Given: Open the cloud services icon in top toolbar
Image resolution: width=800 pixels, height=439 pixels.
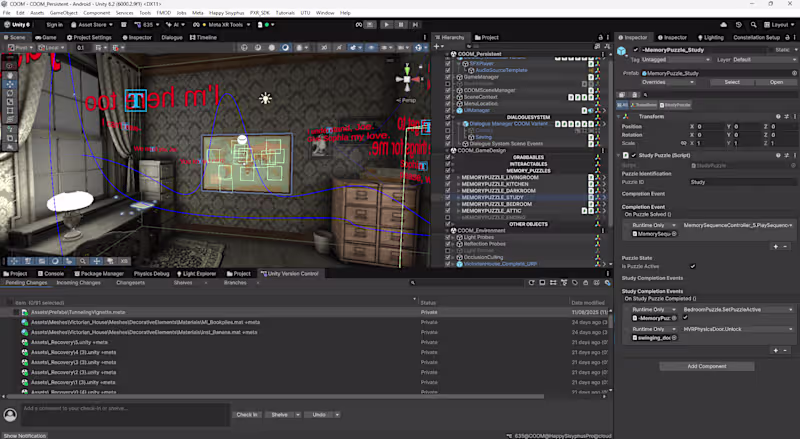Looking at the screenshot, I should 723,25.
